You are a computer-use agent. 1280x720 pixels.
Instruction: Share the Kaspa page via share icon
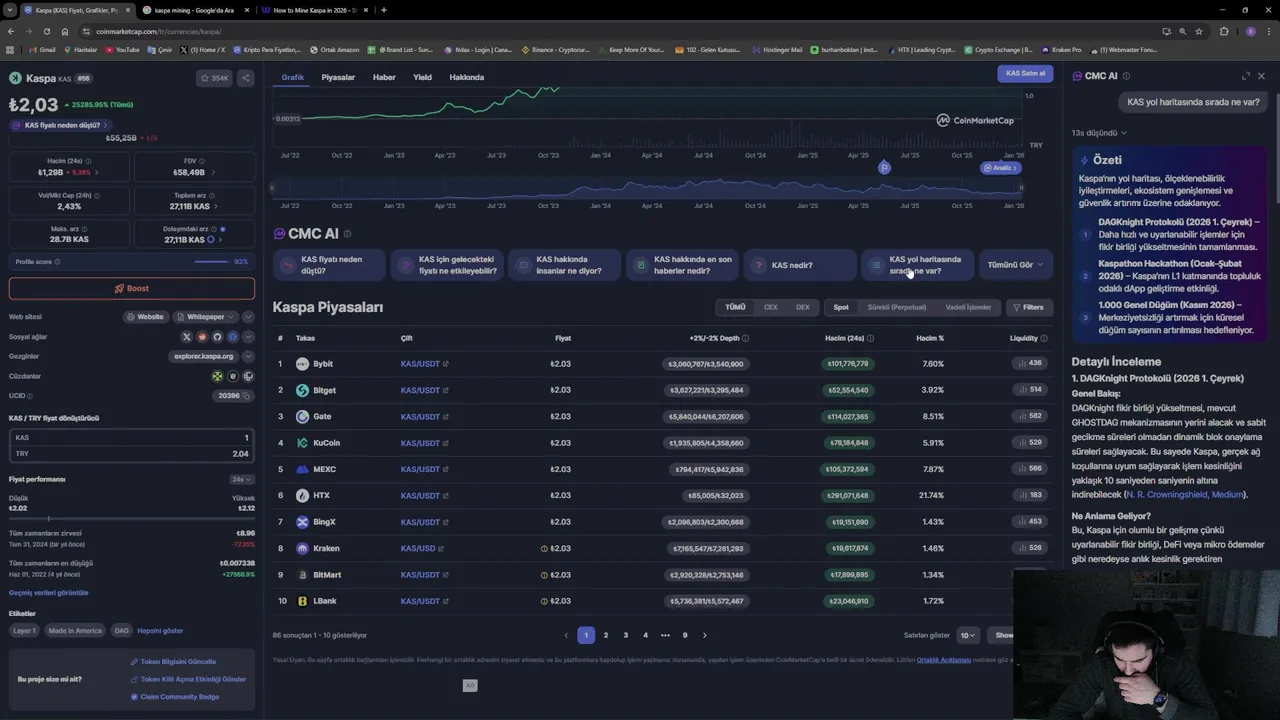tap(245, 78)
